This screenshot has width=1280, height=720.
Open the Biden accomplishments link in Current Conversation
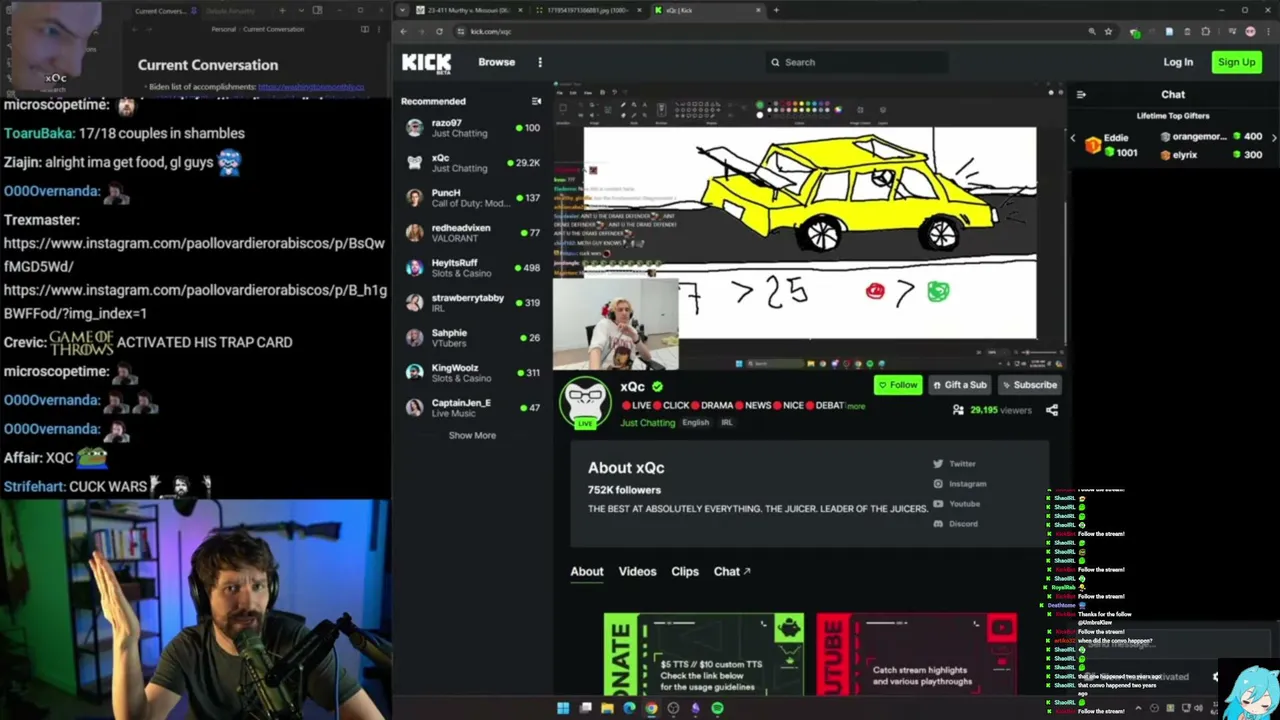click(311, 87)
